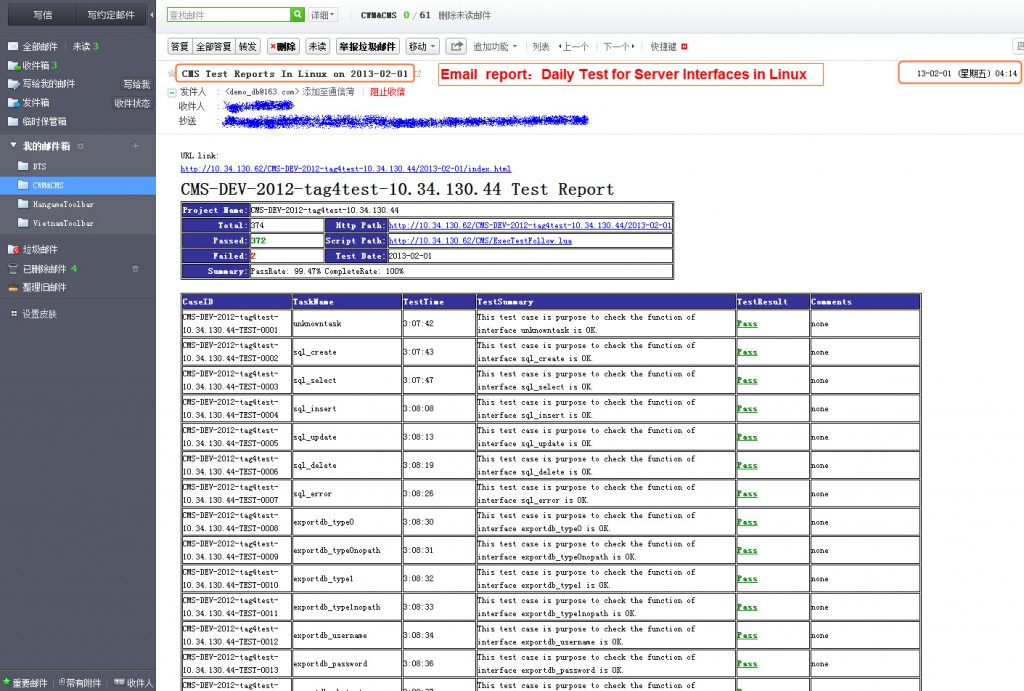
Task: Expand the 详细 advanced search dropdown
Action: click(x=322, y=15)
